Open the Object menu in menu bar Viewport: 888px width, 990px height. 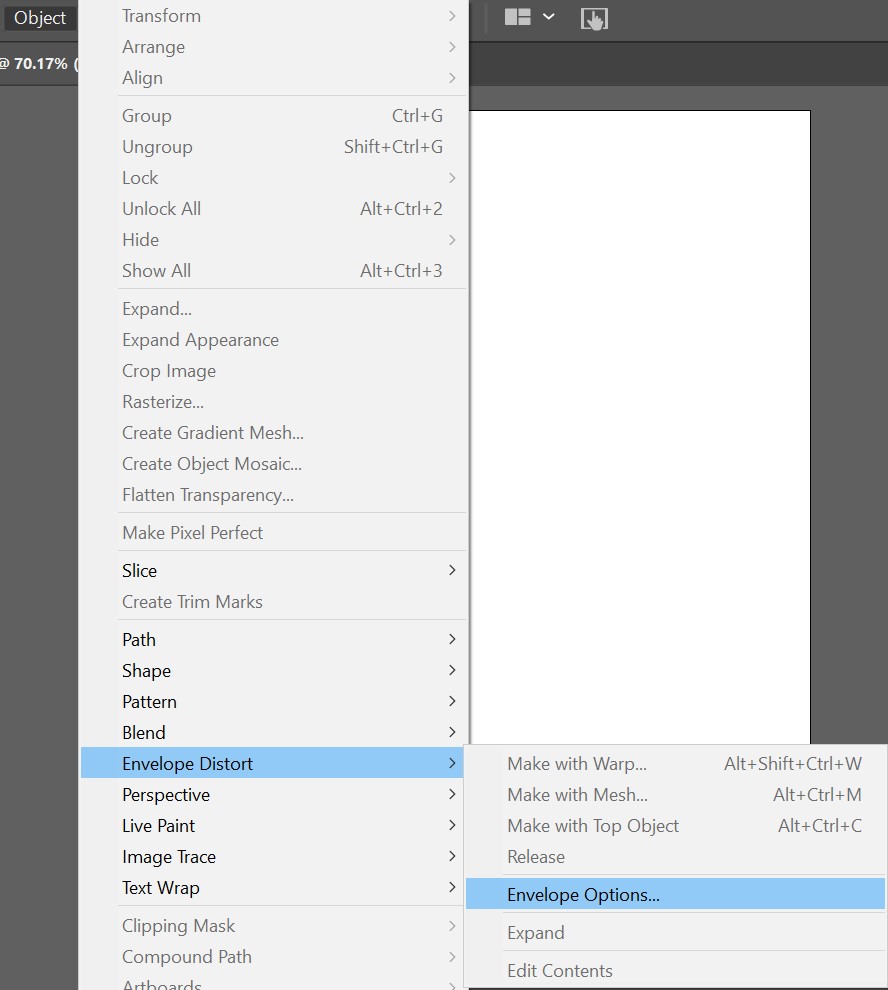click(40, 18)
